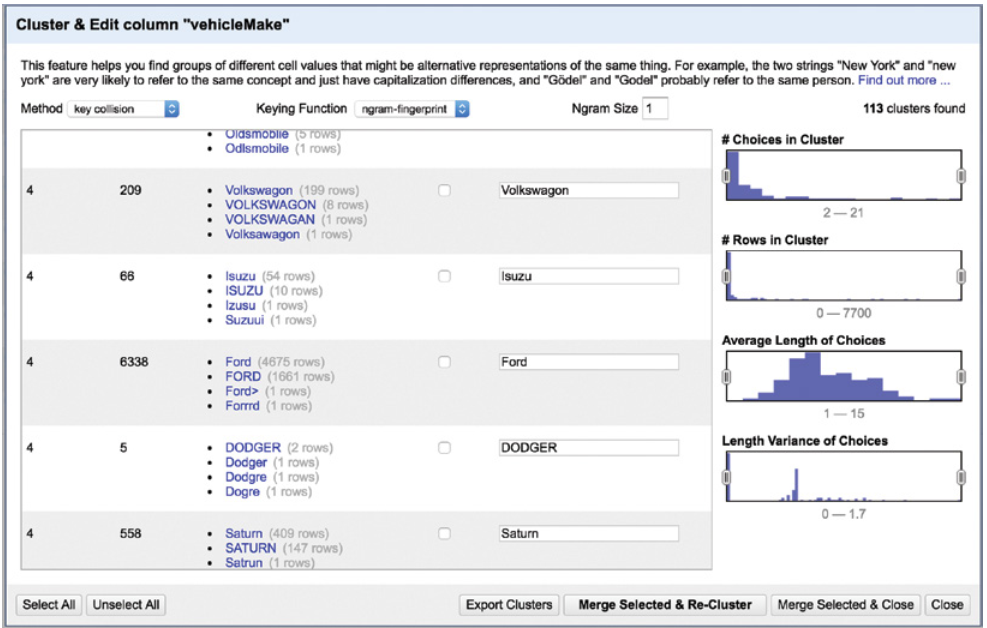This screenshot has height=628, width=987.
Task: Select the Dodgre value link
Action: [x=246, y=477]
